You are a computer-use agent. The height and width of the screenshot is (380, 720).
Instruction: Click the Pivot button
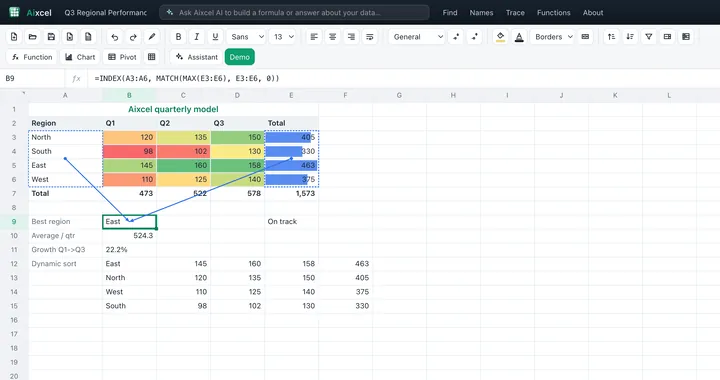pos(122,57)
